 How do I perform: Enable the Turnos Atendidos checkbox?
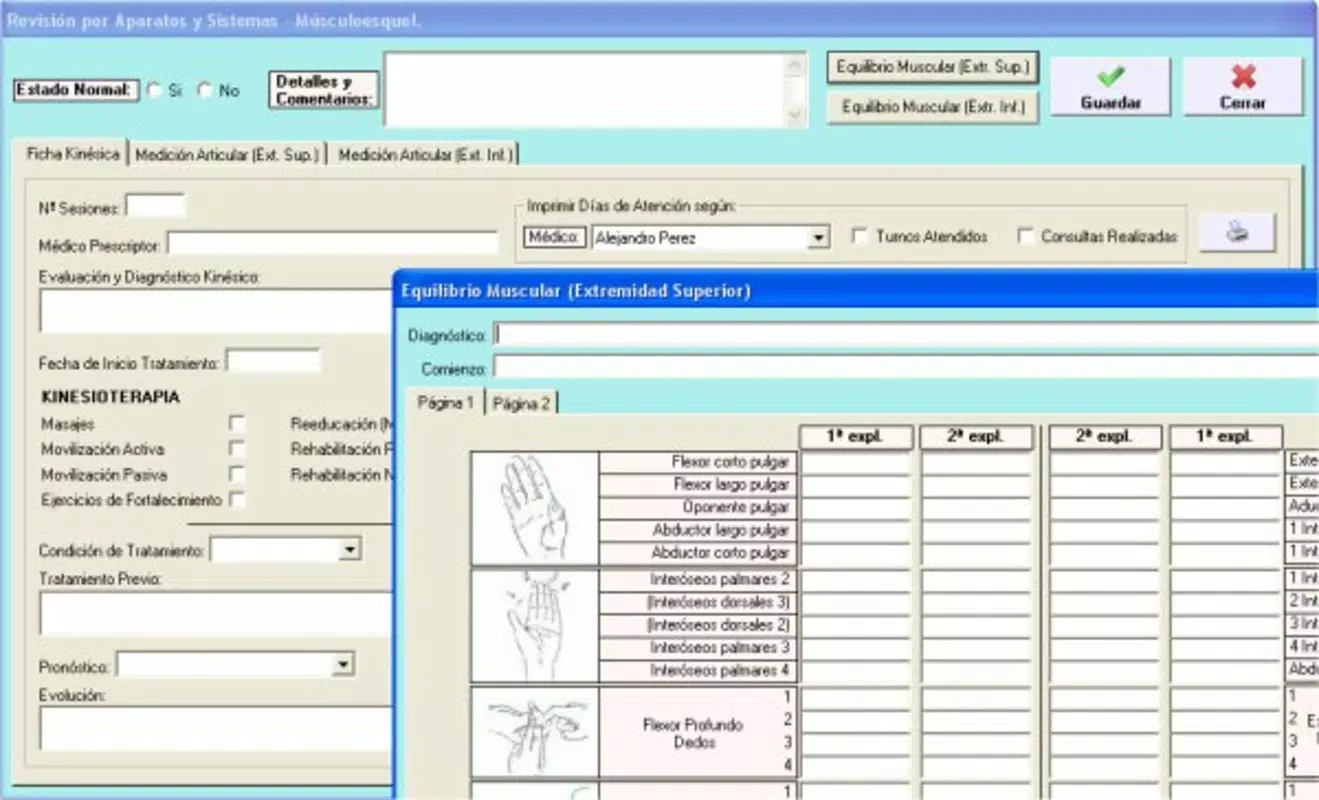859,237
